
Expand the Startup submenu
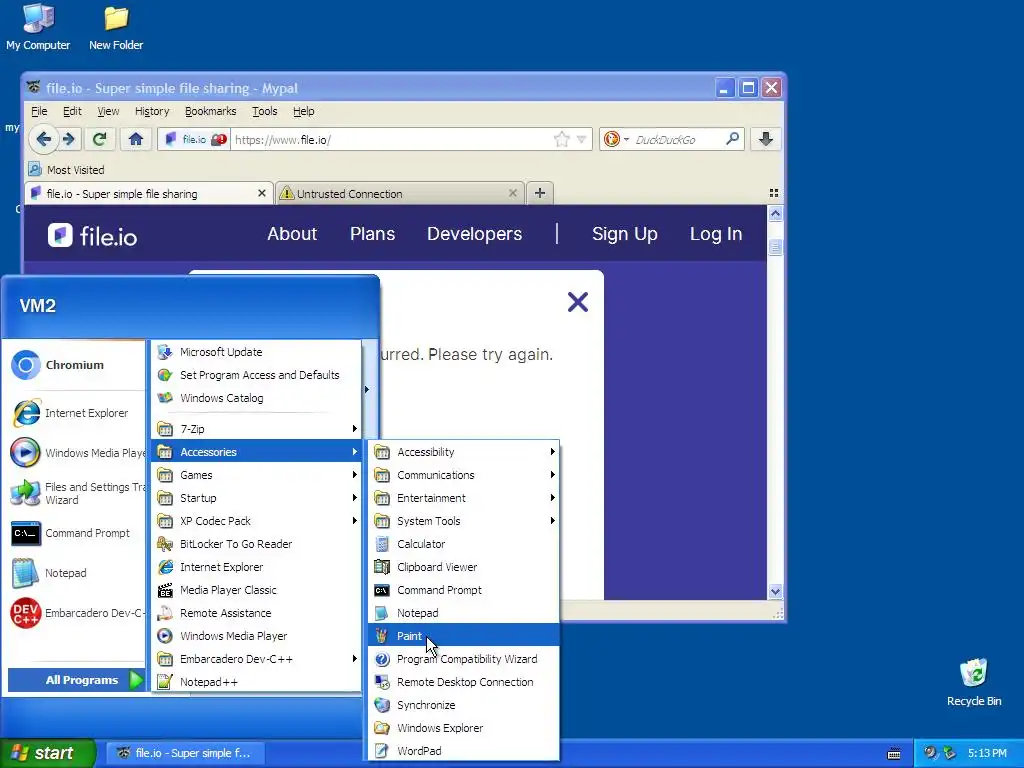256,498
